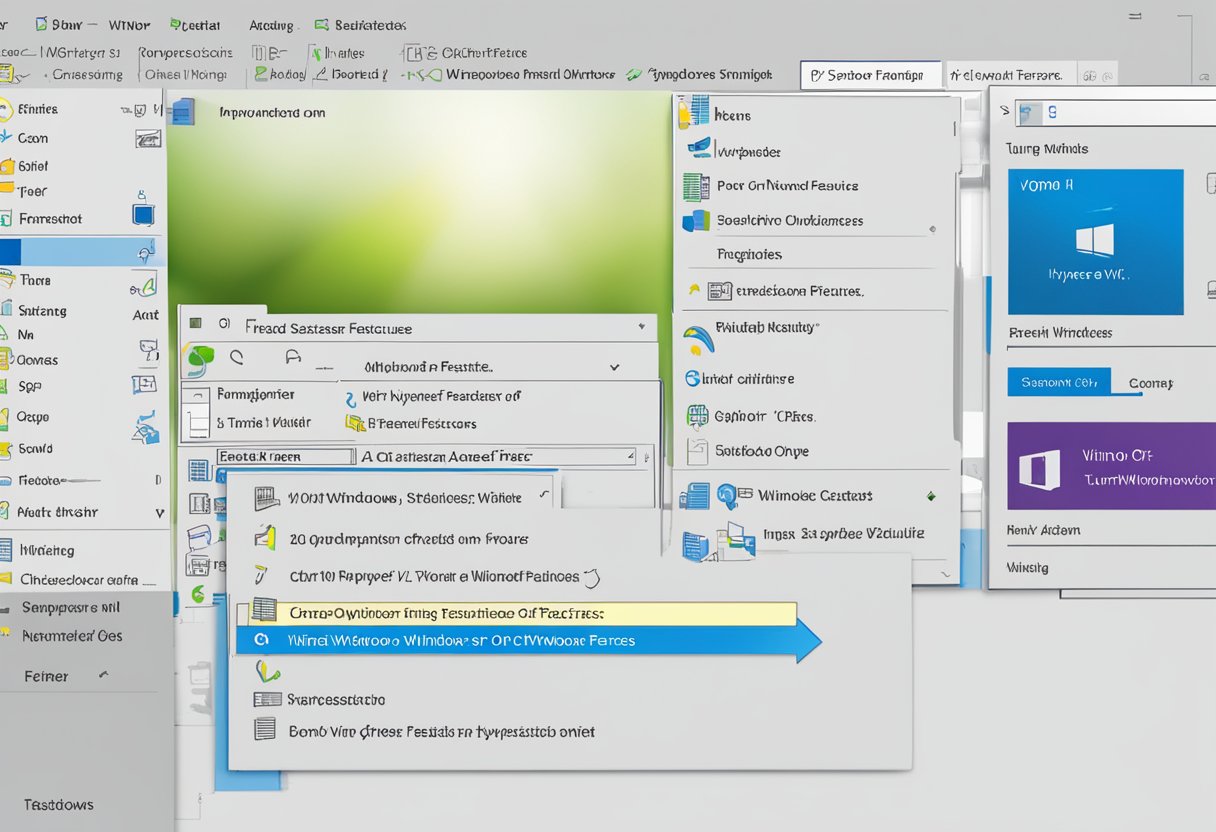Click the blue Sosnoint button
This screenshot has width=1216, height=832.
click(x=1058, y=382)
